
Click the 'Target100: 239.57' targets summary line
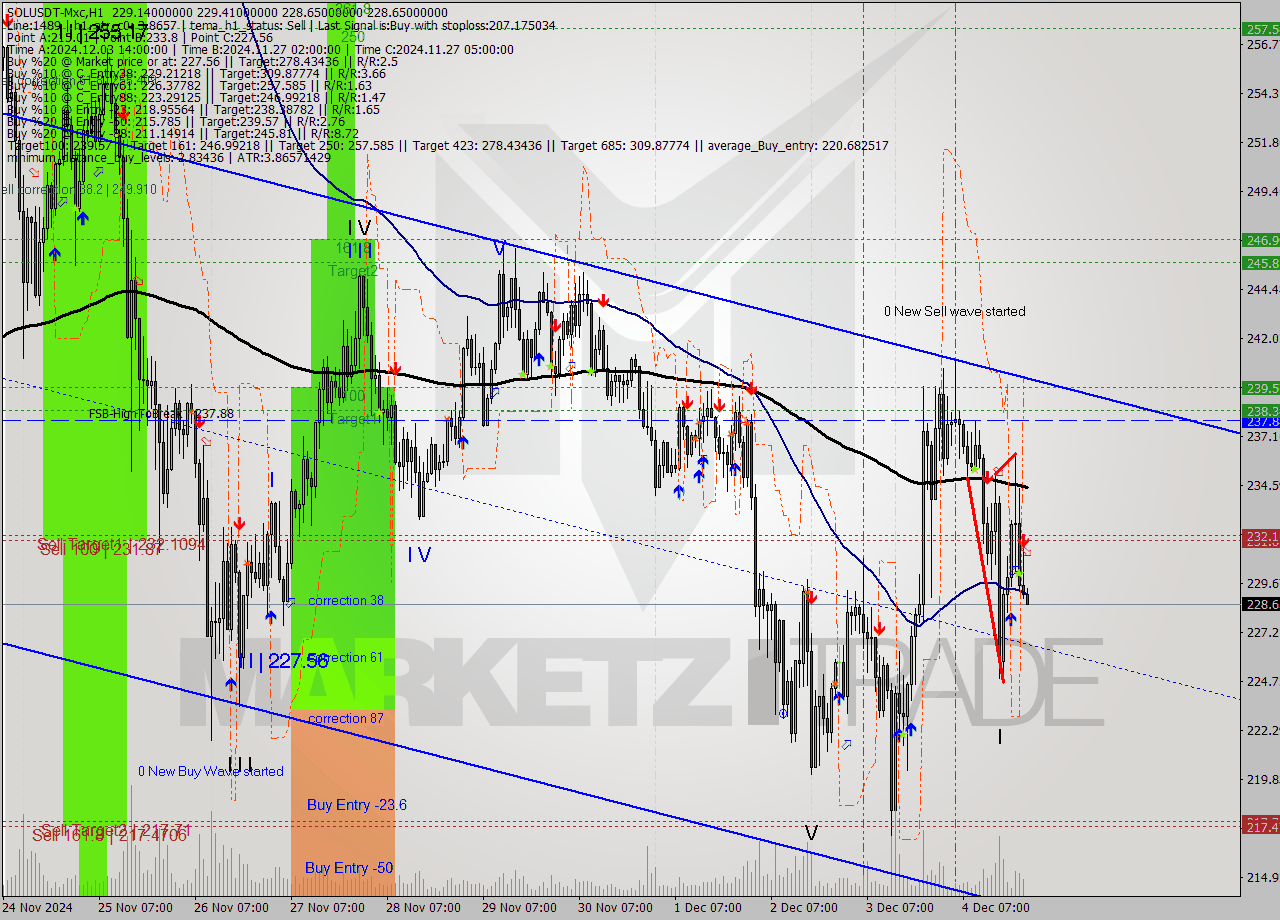tap(447, 146)
